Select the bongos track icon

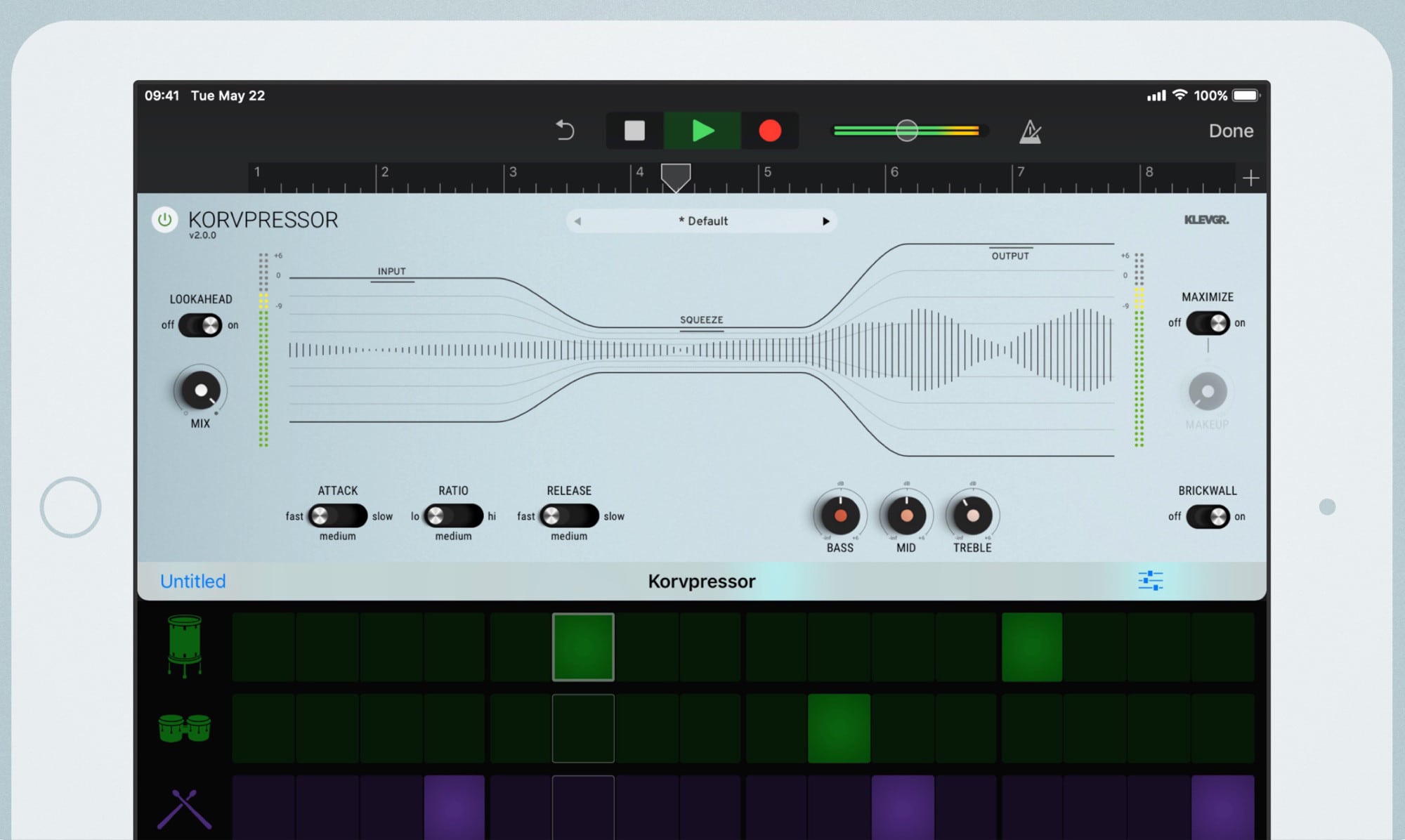coord(185,728)
